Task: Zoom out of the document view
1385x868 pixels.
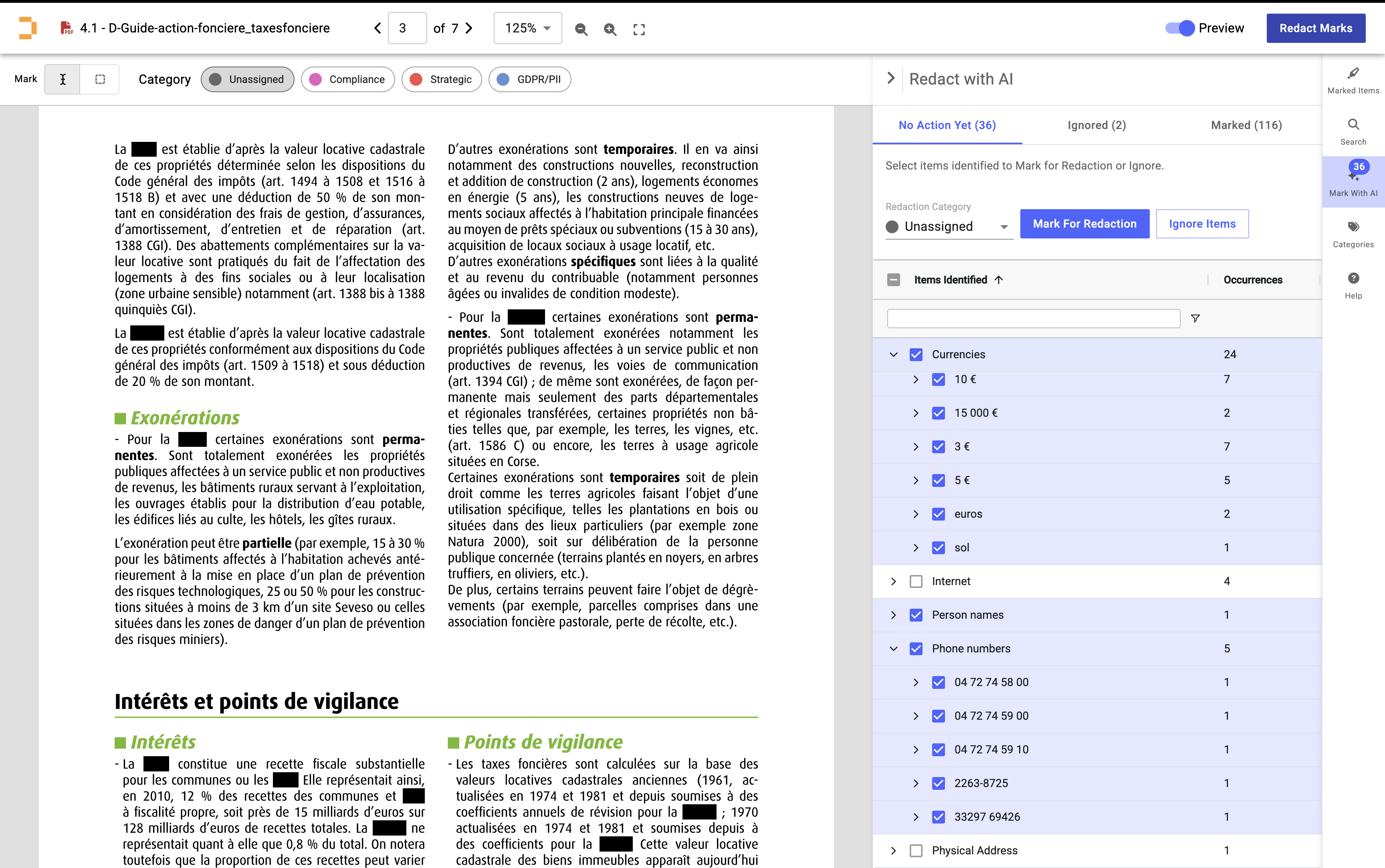Action: (x=581, y=28)
